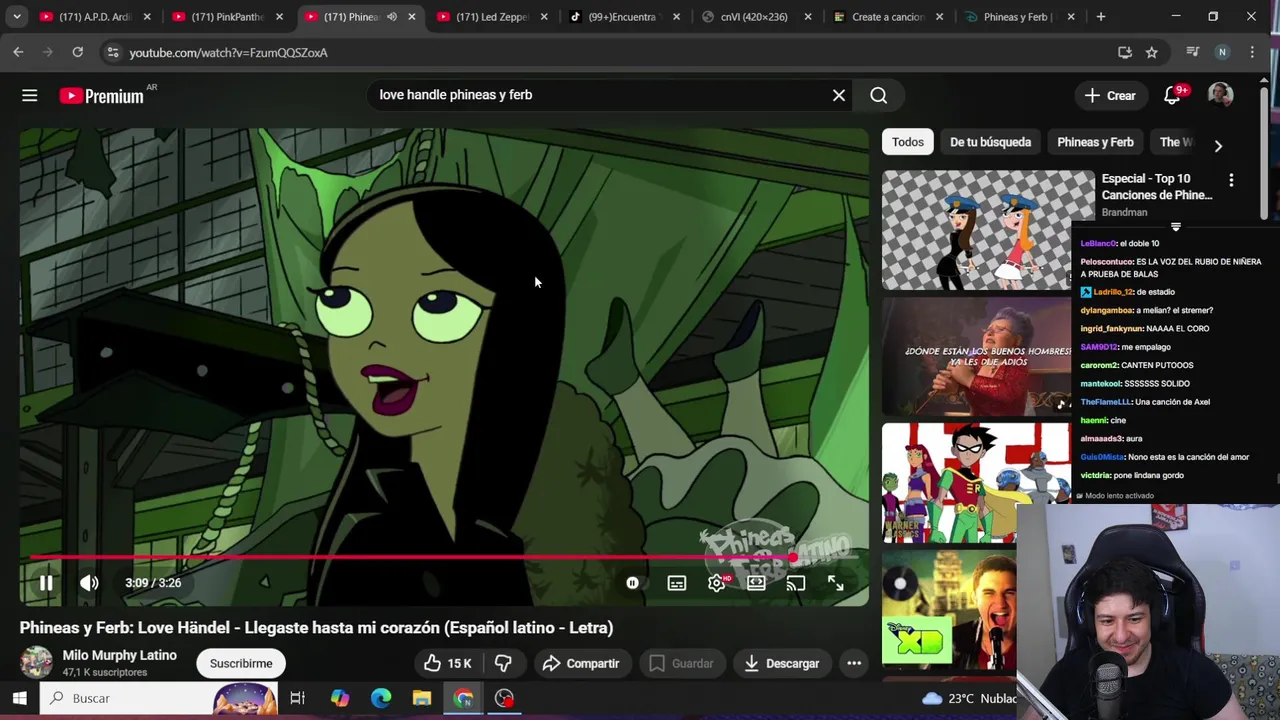
Task: Open Microsoft Edge from taskbar
Action: (381, 698)
